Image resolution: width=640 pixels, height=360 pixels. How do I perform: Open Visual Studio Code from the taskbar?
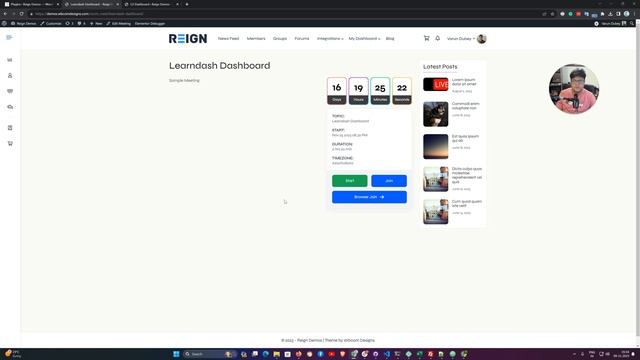[x=387, y=354]
